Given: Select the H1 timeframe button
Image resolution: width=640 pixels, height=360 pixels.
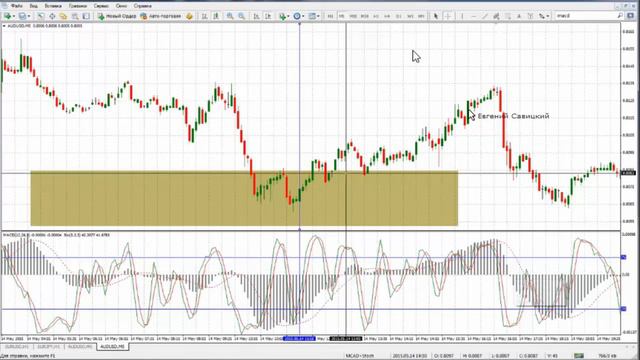Looking at the screenshot, I should [x=376, y=16].
